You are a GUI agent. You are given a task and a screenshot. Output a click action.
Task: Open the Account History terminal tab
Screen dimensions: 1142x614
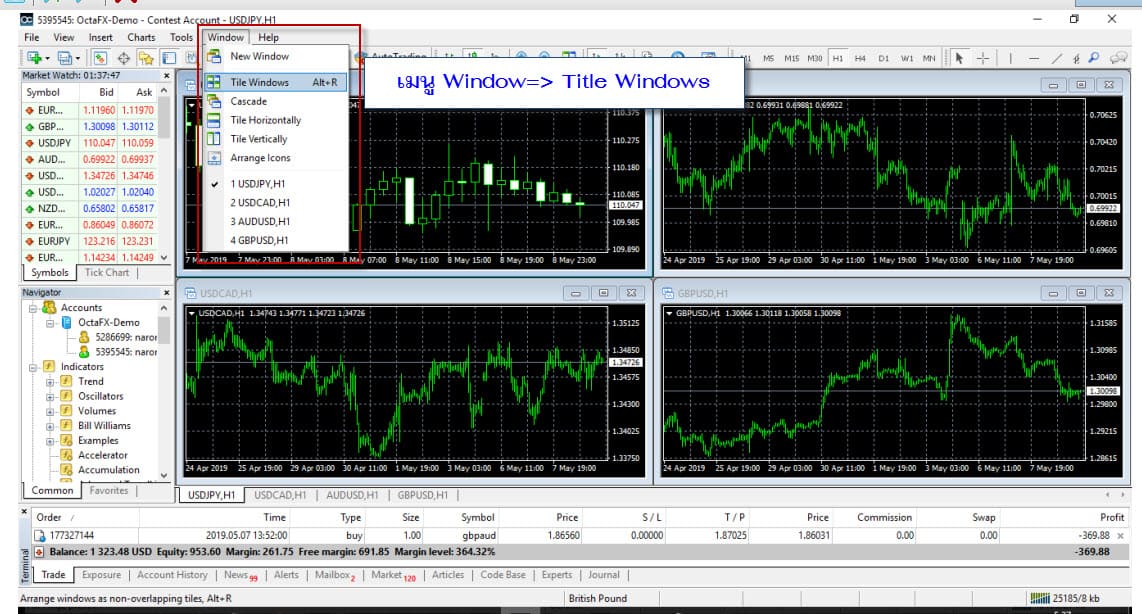[172, 575]
